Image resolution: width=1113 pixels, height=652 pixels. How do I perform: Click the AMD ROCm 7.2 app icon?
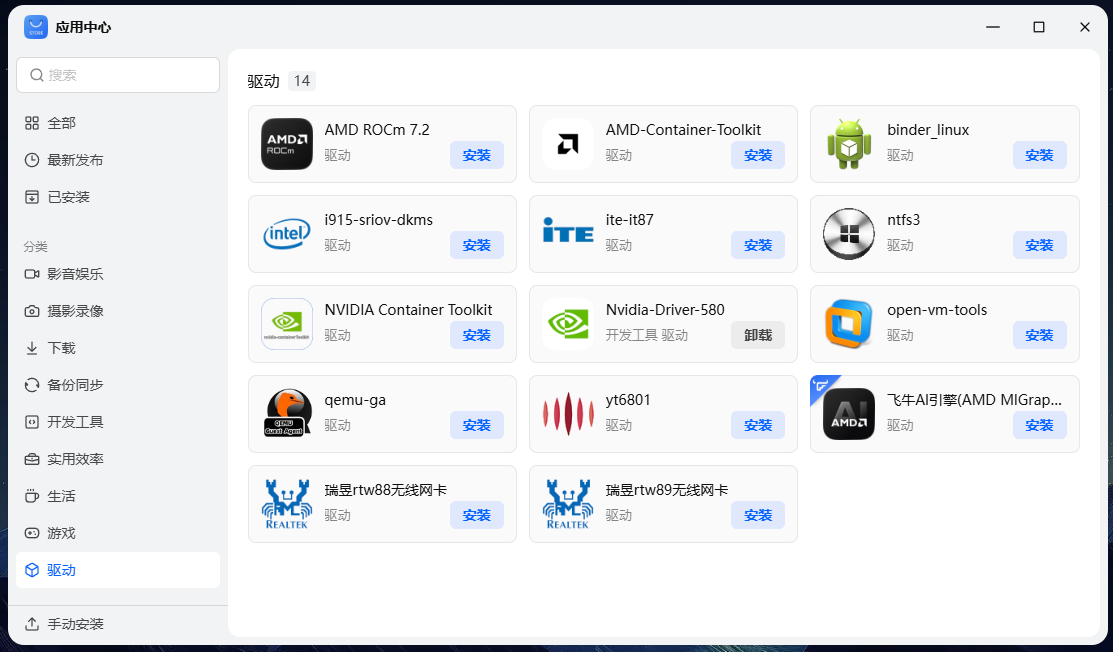click(287, 144)
